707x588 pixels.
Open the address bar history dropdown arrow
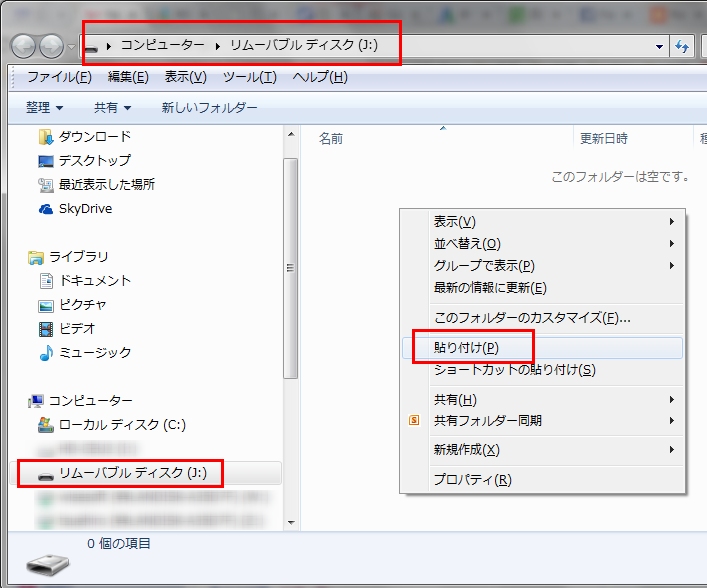[659, 46]
